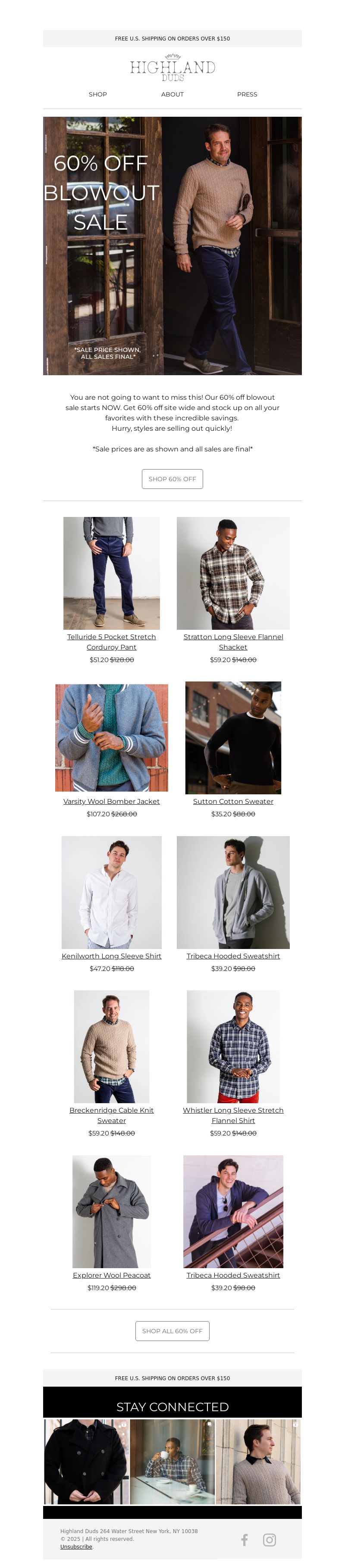The height and width of the screenshot is (1568, 345).
Task: Open the black peacoat Instagram photo
Action: click(86, 1462)
